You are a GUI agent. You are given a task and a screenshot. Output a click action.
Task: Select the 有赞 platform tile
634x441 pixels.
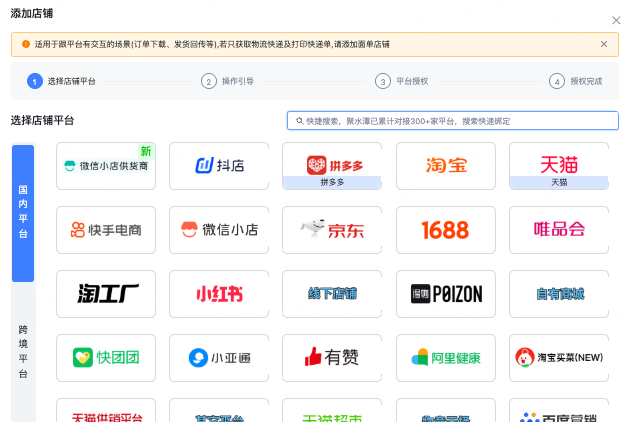click(x=332, y=358)
